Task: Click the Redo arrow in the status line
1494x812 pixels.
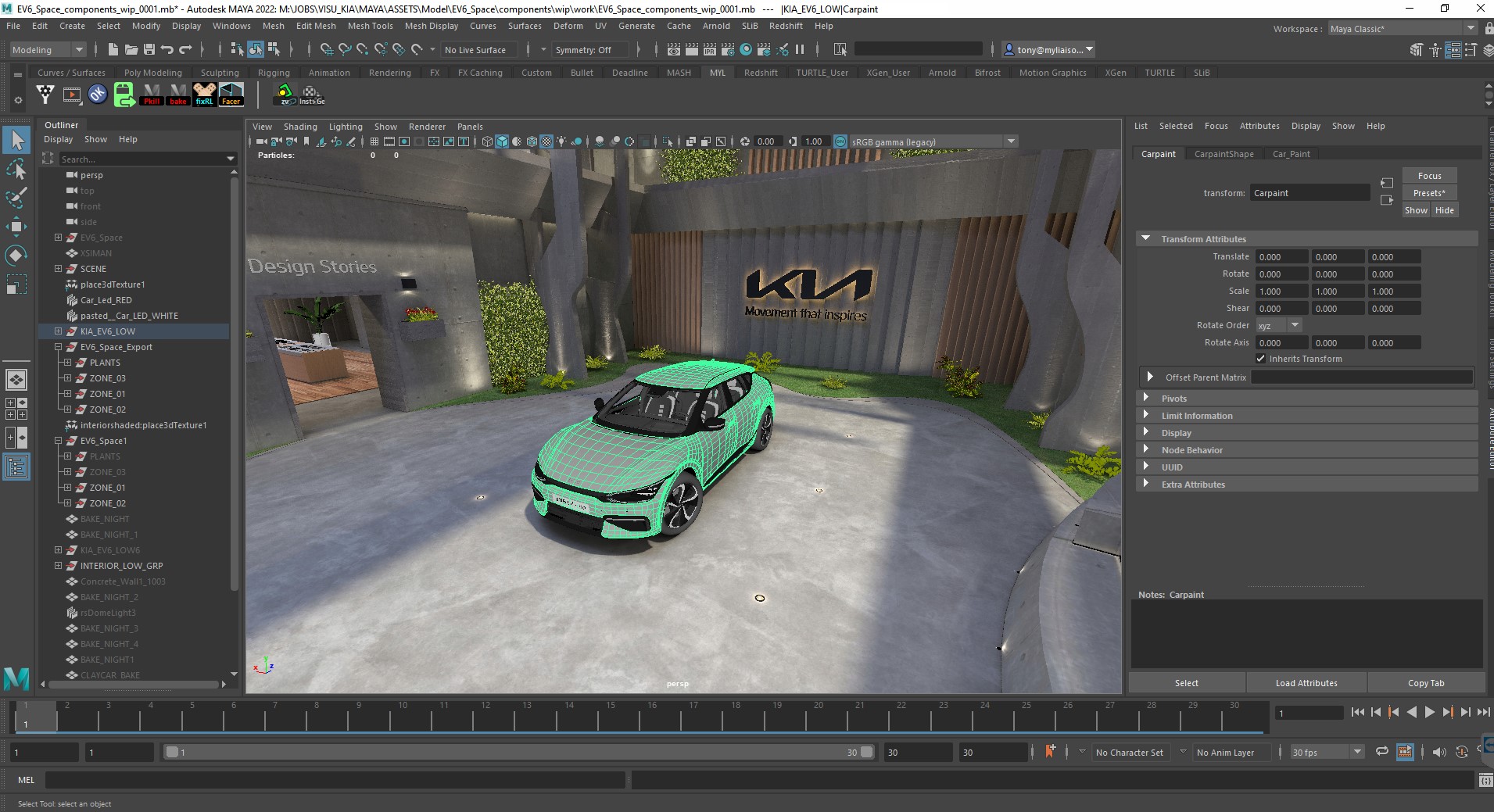Action: [185, 49]
